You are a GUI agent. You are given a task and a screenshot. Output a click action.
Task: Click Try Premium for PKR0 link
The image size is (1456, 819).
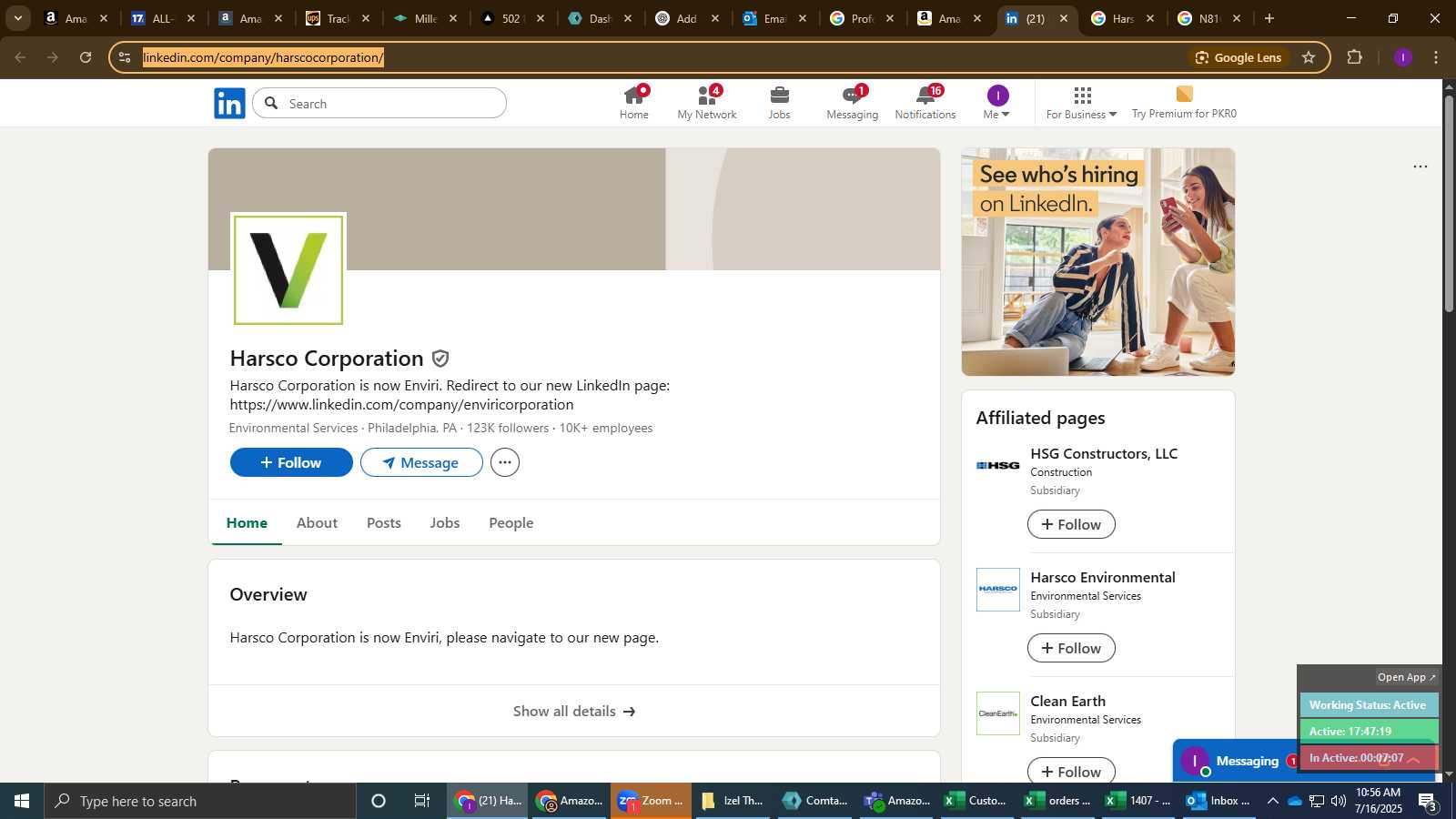click(x=1184, y=103)
